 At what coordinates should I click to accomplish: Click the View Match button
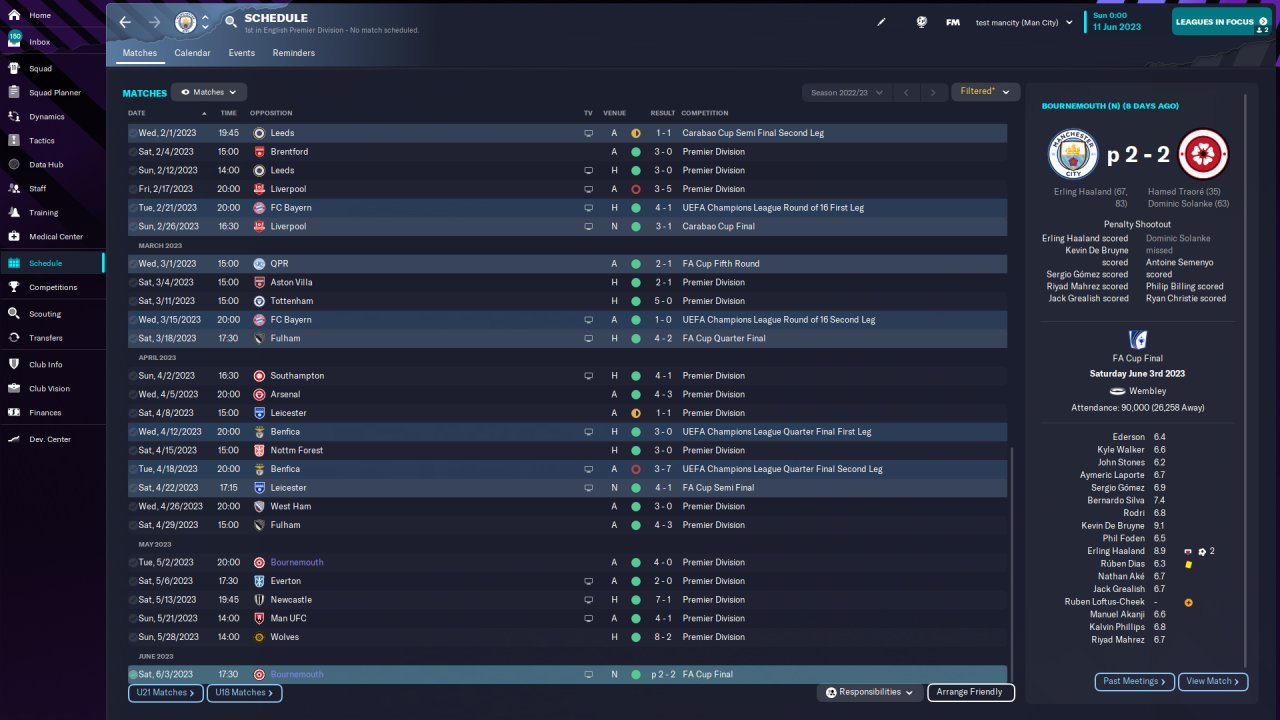[x=1213, y=681]
